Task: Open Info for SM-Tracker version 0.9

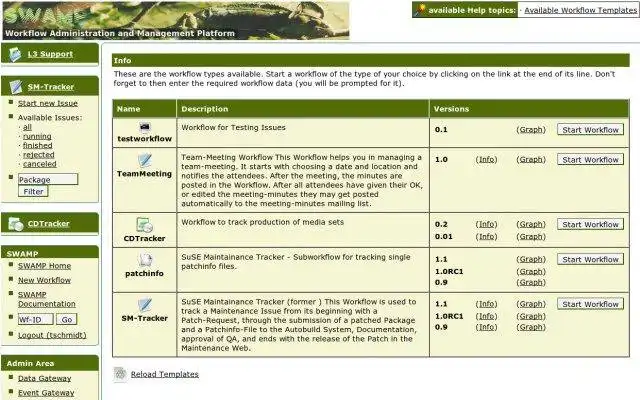Action: (487, 327)
